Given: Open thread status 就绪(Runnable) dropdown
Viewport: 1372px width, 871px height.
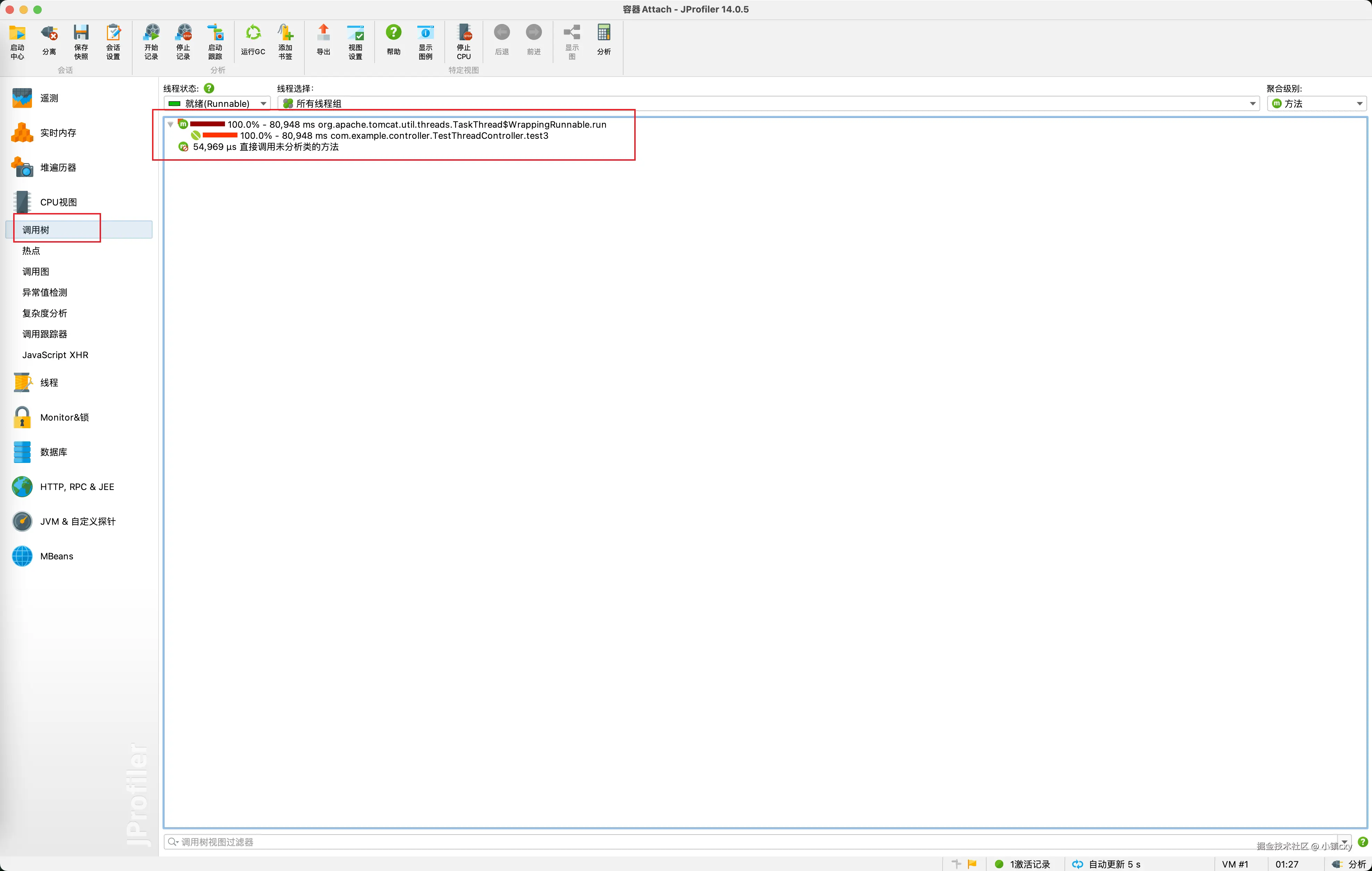Looking at the screenshot, I should [x=217, y=104].
